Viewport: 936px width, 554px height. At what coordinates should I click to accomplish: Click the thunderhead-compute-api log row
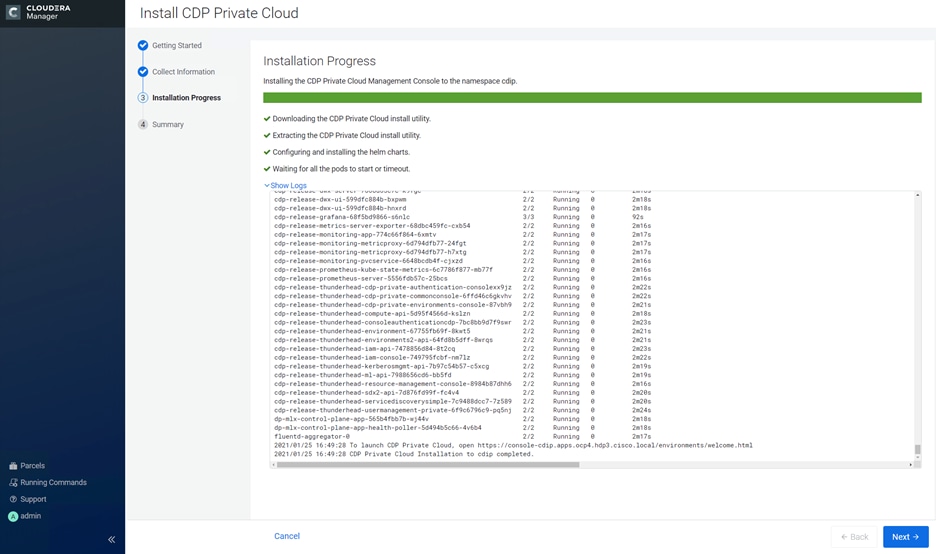(x=463, y=313)
